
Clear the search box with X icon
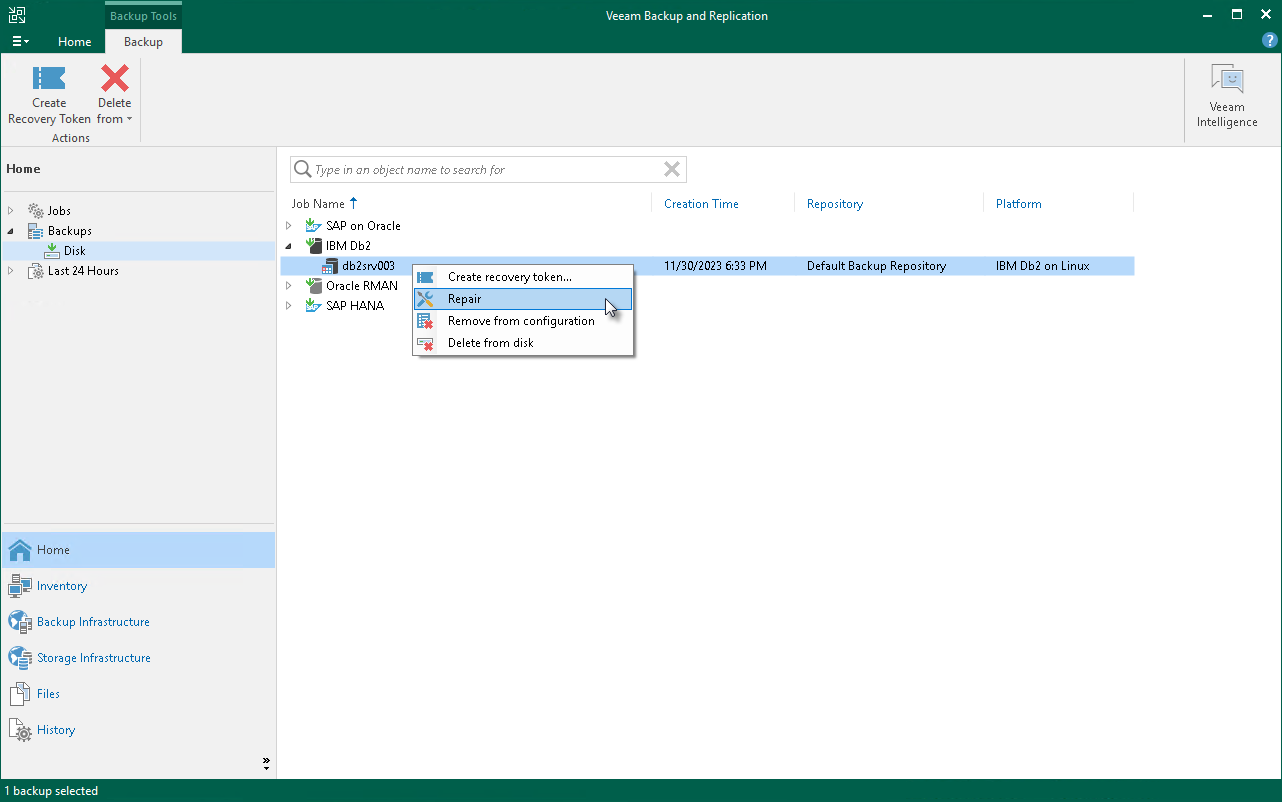(x=672, y=169)
